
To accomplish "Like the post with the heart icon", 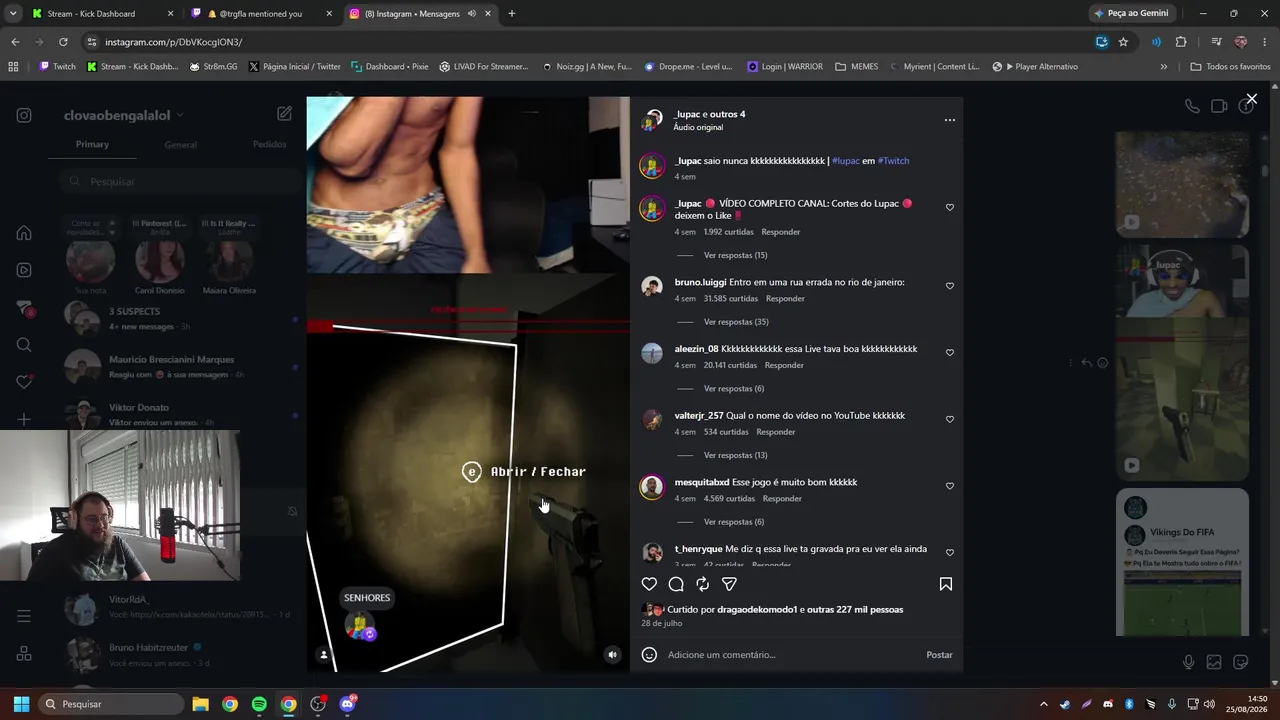I will (x=649, y=584).
